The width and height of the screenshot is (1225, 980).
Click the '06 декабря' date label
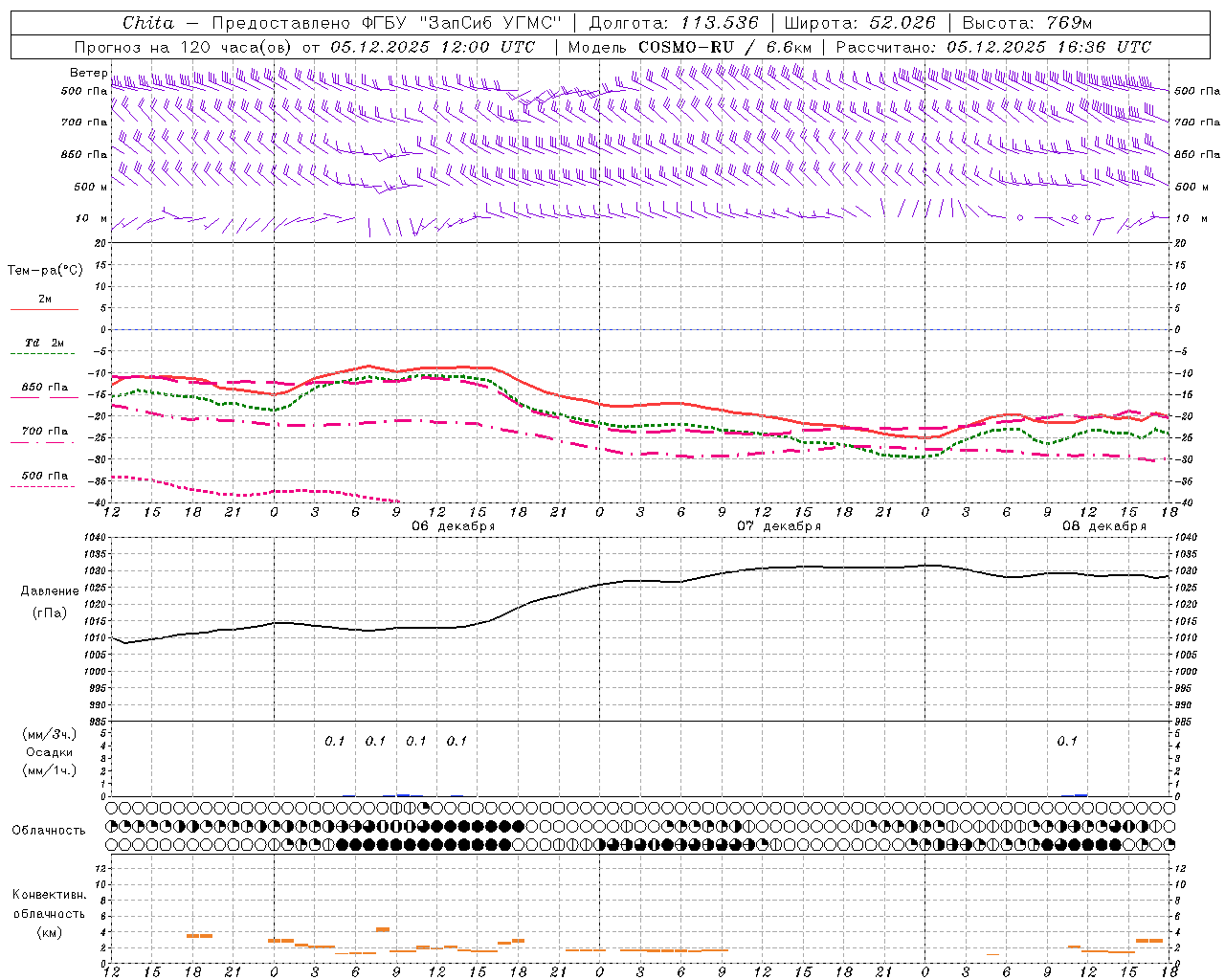pyautogui.click(x=453, y=526)
